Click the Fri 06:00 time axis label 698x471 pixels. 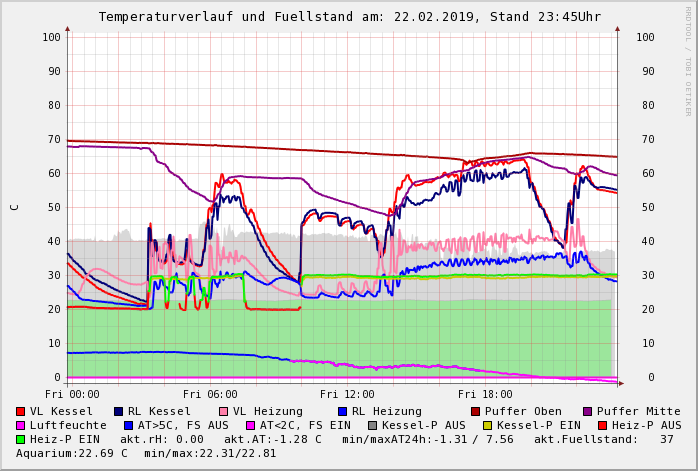[x=210, y=394]
